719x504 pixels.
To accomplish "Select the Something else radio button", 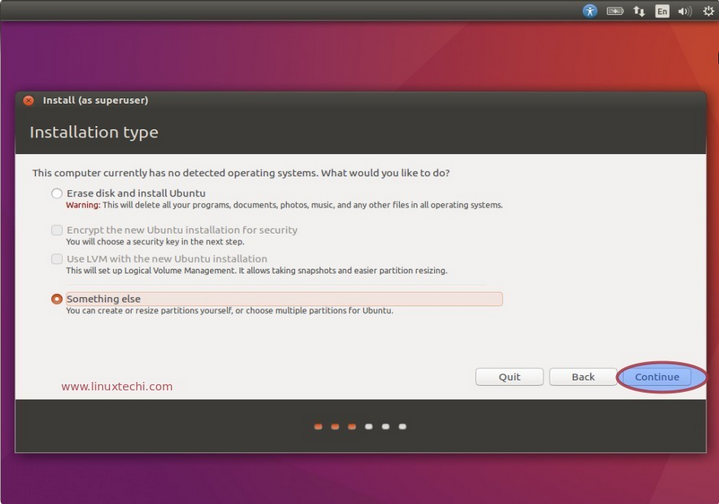I will tap(57, 299).
